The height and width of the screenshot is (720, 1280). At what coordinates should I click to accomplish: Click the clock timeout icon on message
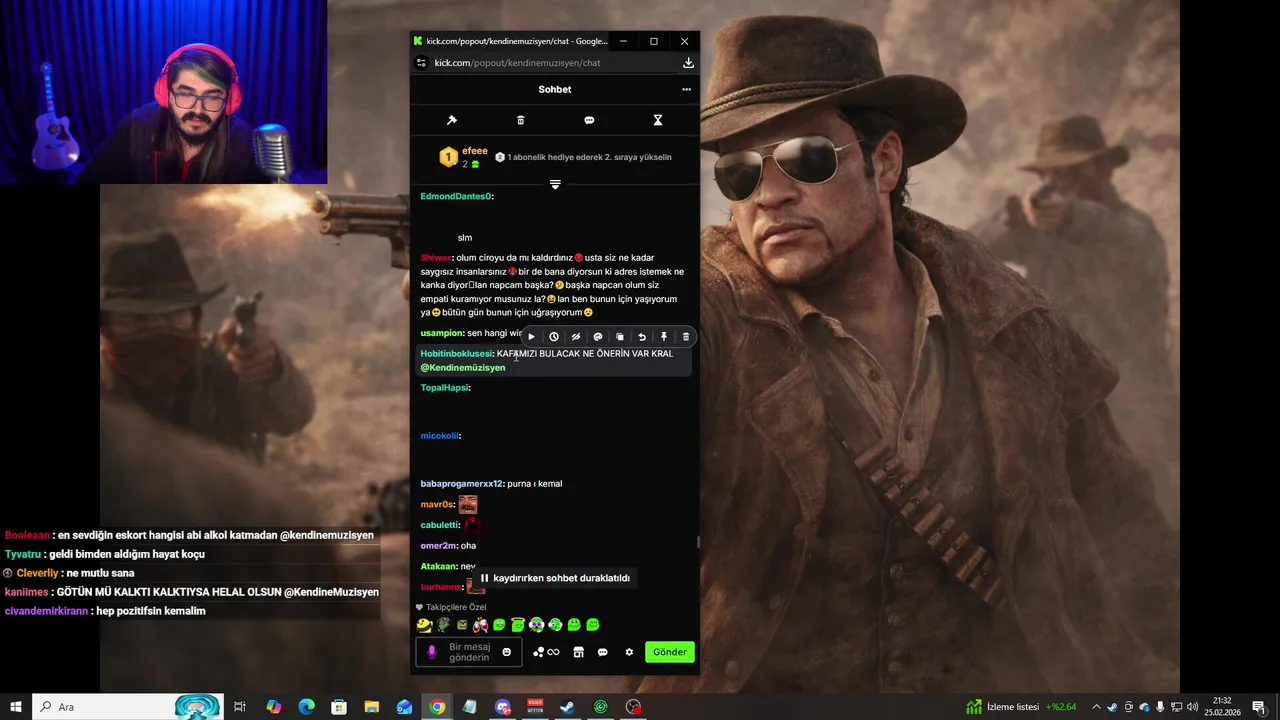pyautogui.click(x=553, y=337)
